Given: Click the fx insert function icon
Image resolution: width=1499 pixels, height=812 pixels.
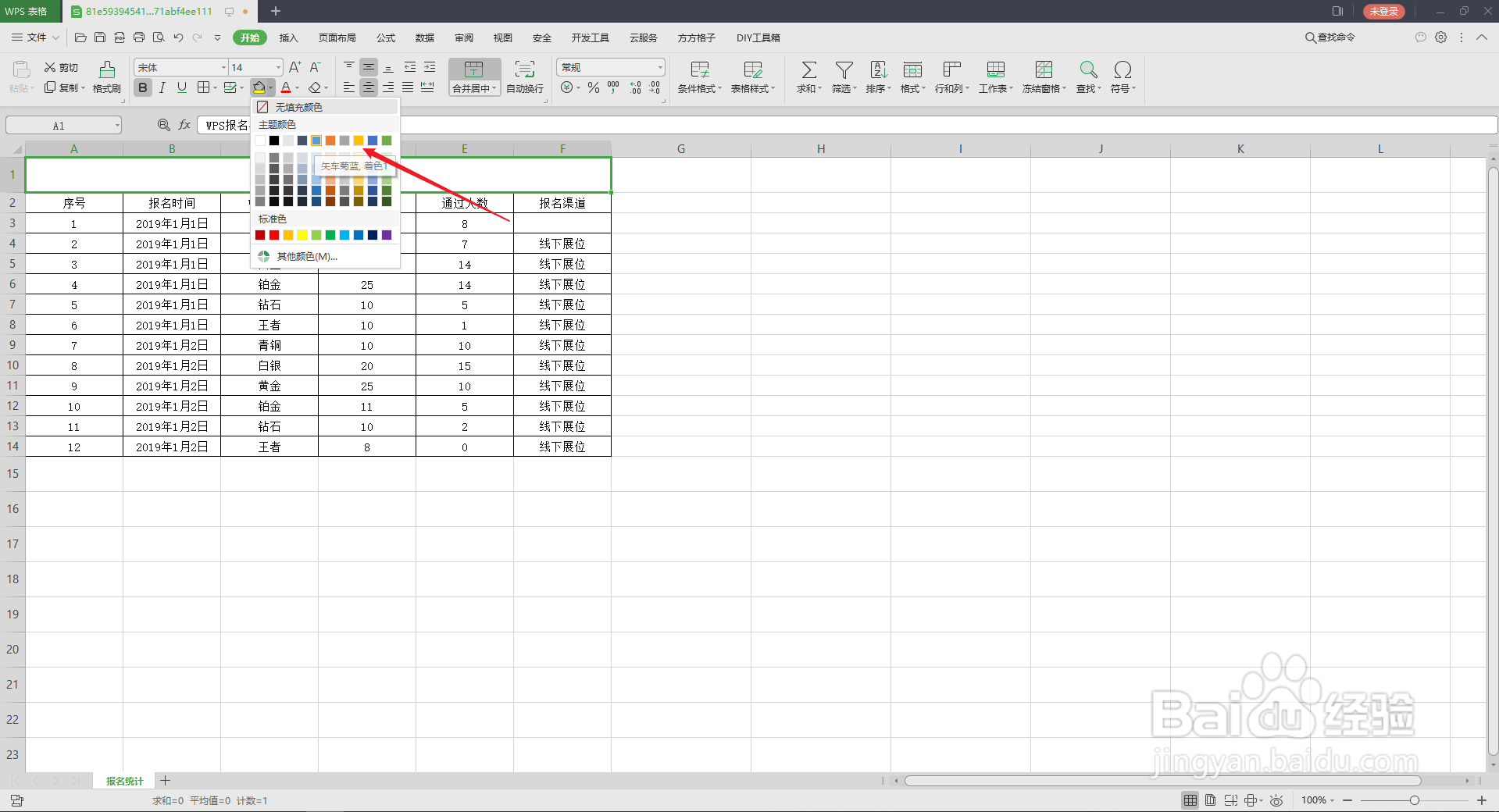Looking at the screenshot, I should coord(184,125).
